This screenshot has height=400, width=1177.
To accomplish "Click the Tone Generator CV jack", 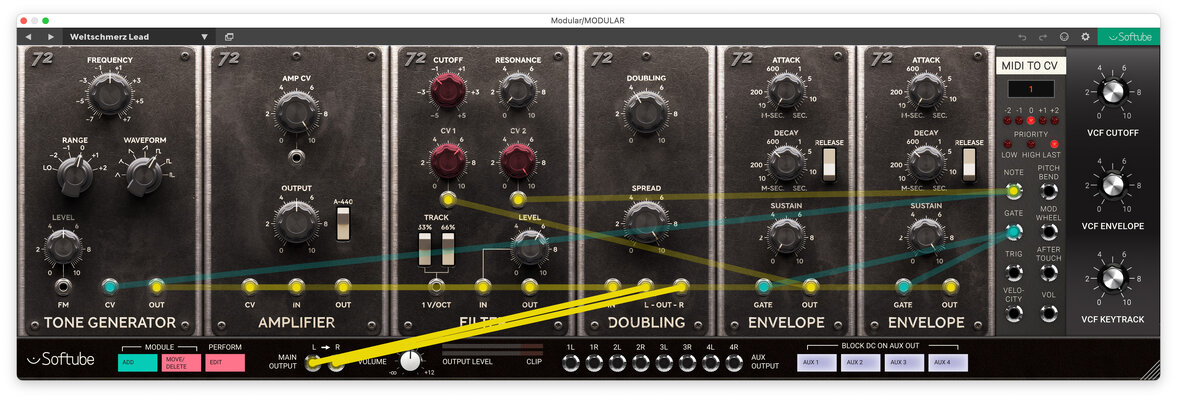I will (110, 286).
